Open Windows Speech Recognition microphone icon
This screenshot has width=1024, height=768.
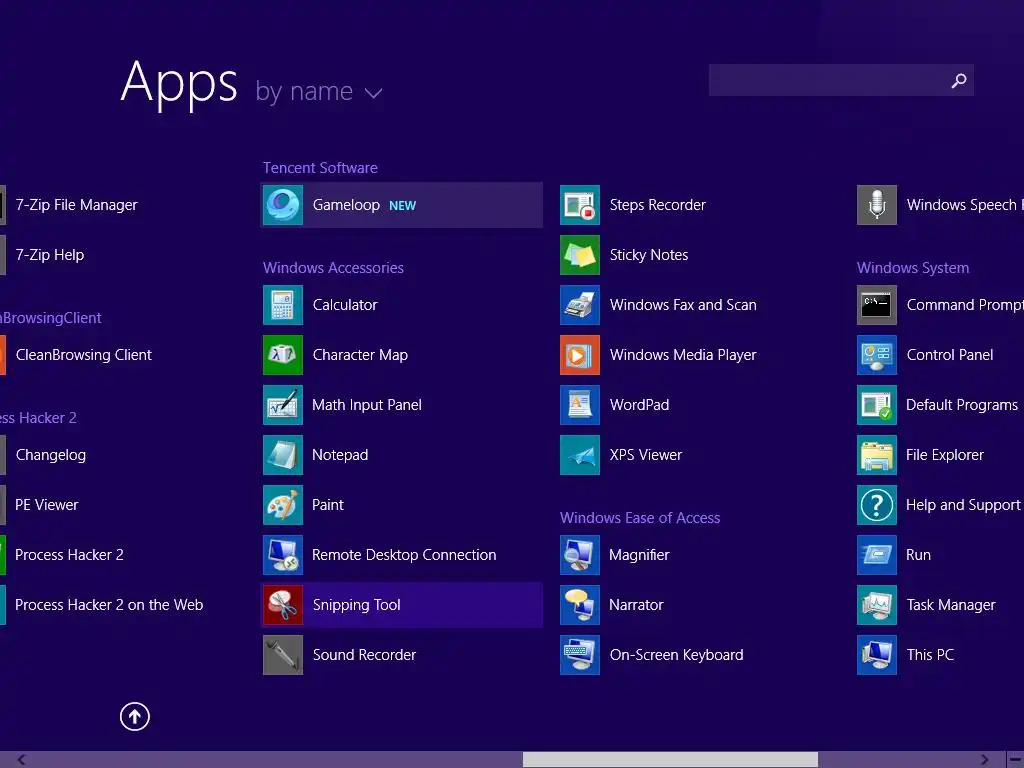[877, 205]
